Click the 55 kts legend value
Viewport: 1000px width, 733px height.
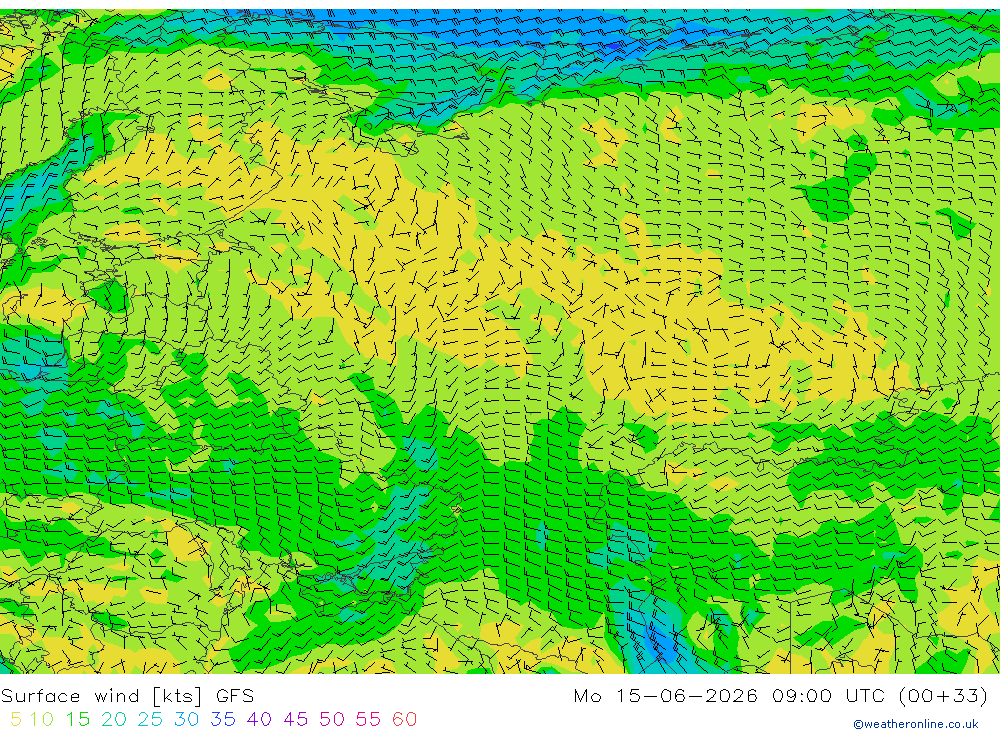click(369, 719)
